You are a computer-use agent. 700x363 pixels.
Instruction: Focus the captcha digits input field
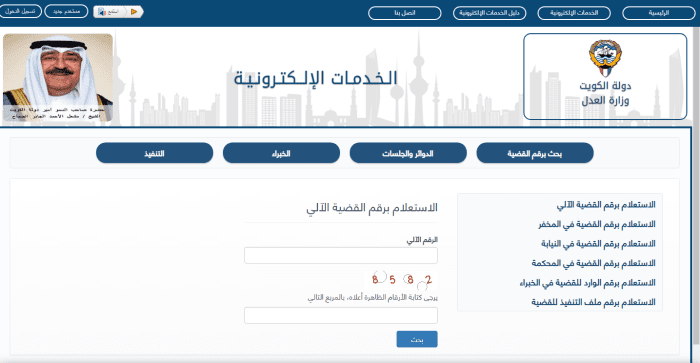coord(341,315)
